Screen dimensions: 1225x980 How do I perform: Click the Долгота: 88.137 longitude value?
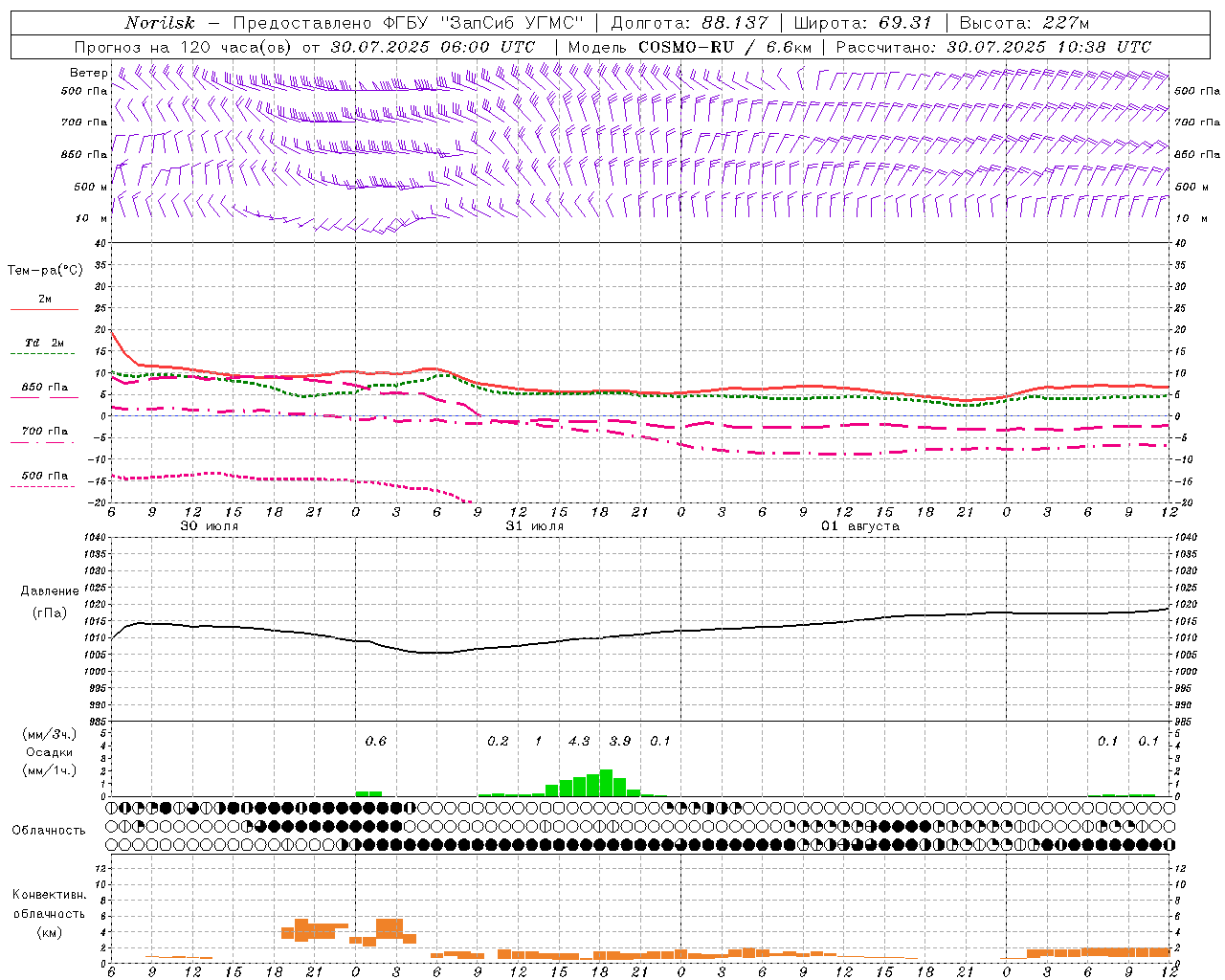click(689, 23)
